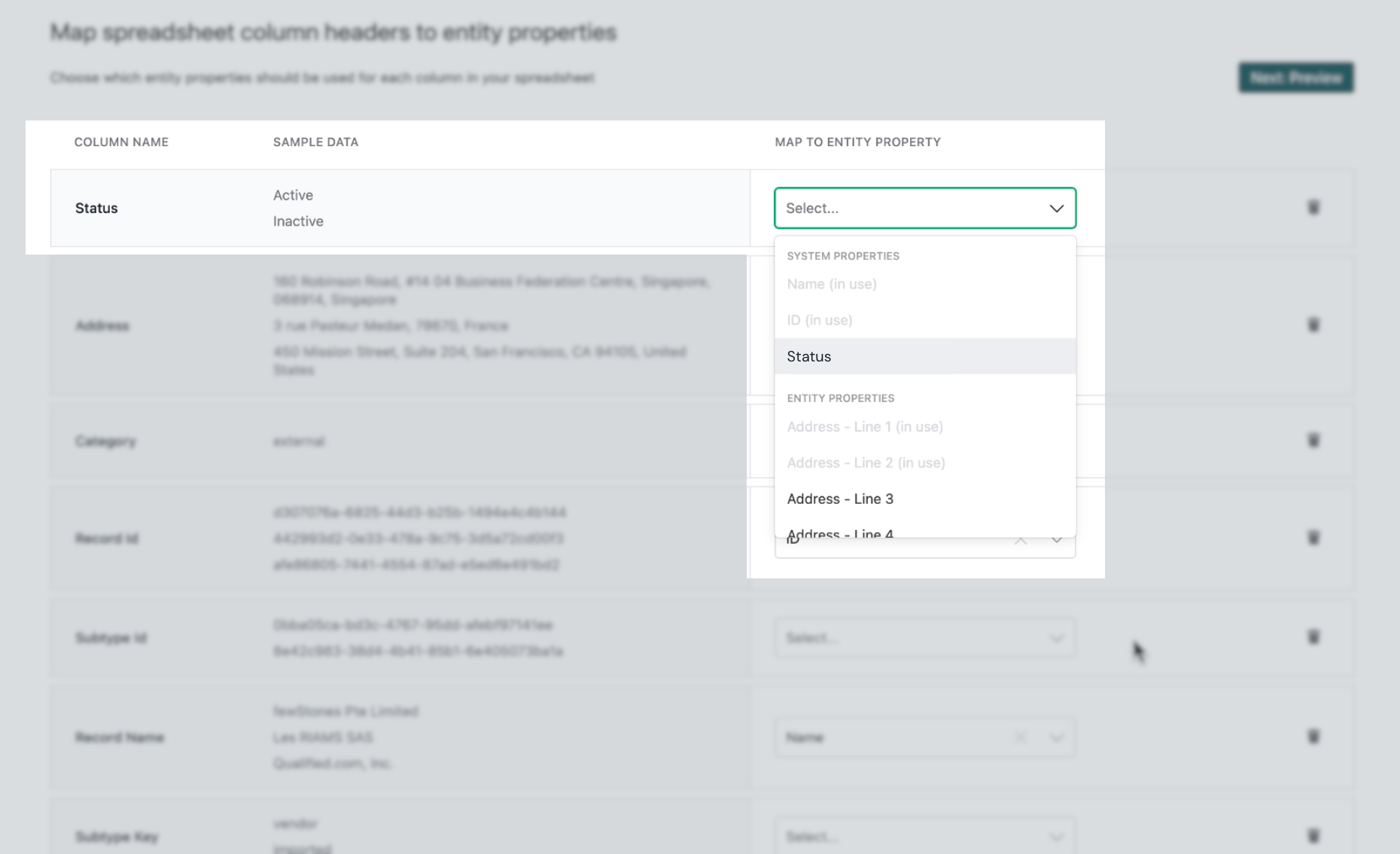
Task: Delete the Subtype Id row with trash icon
Action: (x=1313, y=637)
